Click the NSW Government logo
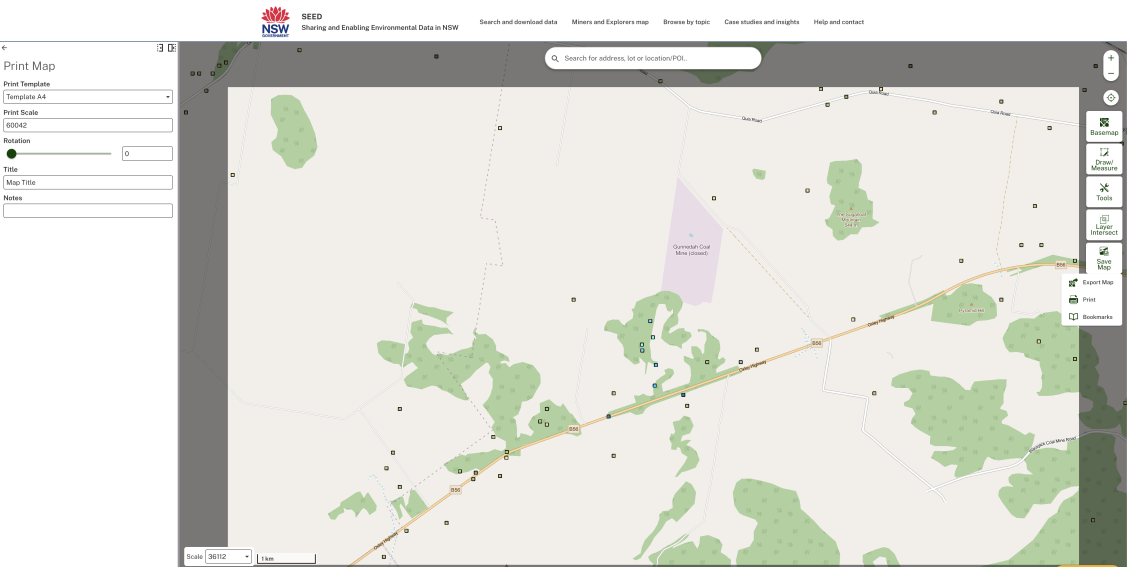The width and height of the screenshot is (1127, 567). 275,22
